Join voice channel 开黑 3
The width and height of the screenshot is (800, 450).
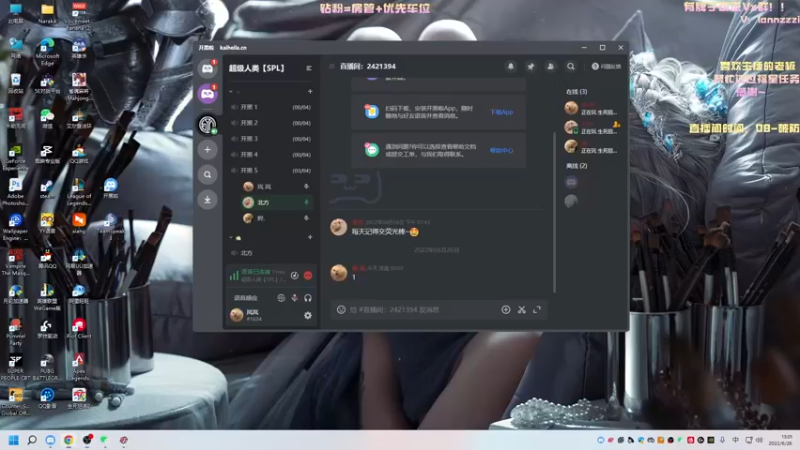pos(270,139)
